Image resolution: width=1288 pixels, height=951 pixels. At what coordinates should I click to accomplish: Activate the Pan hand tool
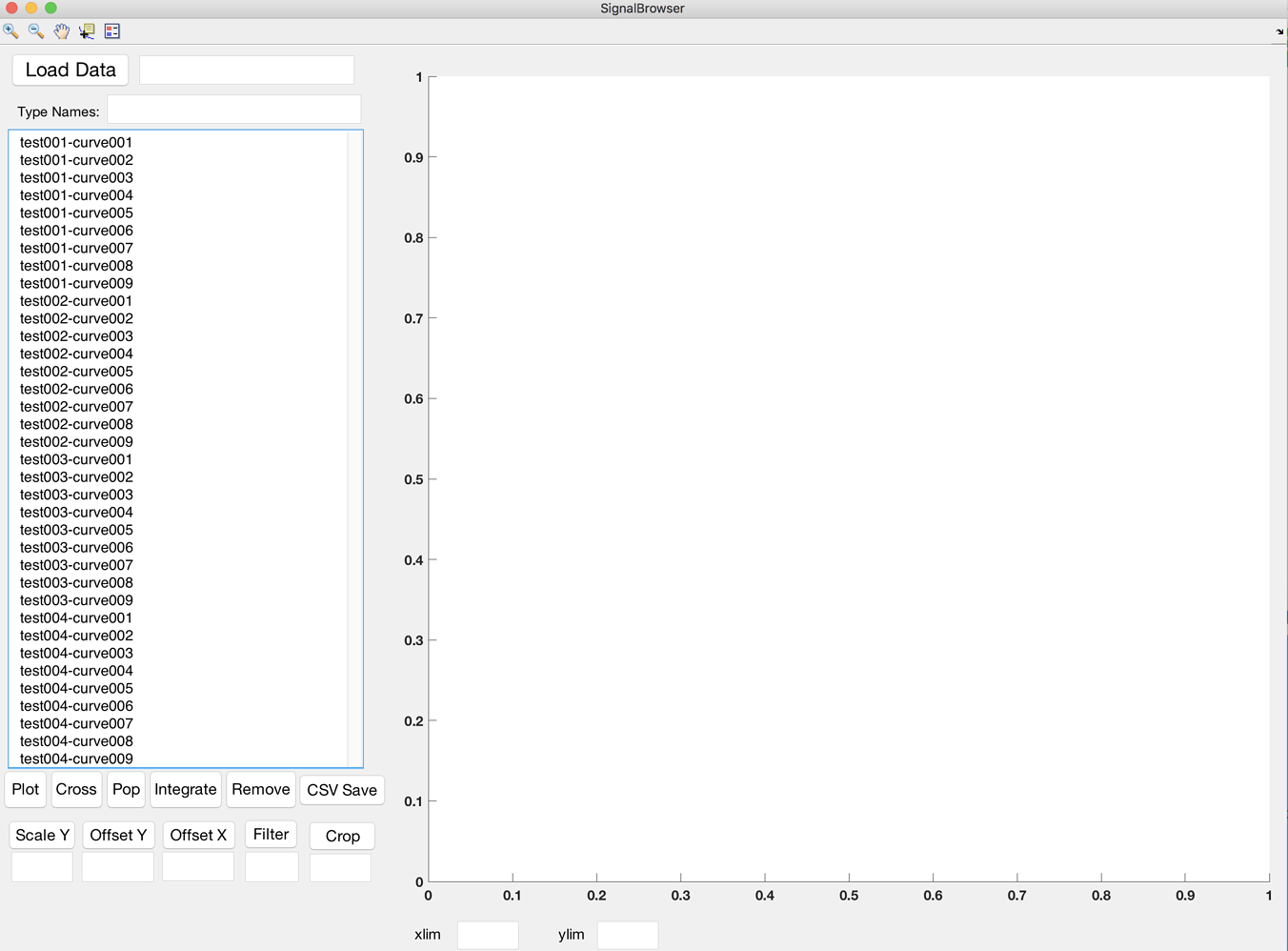(61, 30)
